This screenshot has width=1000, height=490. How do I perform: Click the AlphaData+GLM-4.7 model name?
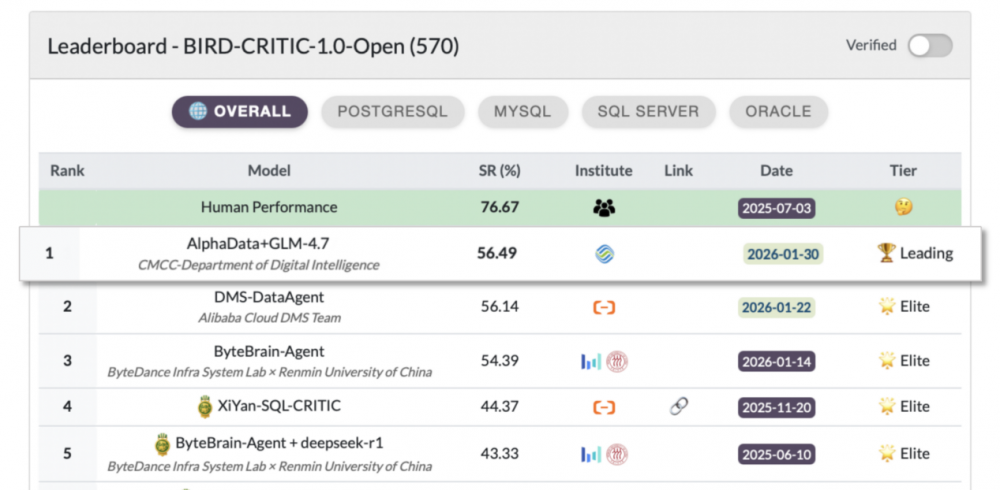(257, 244)
